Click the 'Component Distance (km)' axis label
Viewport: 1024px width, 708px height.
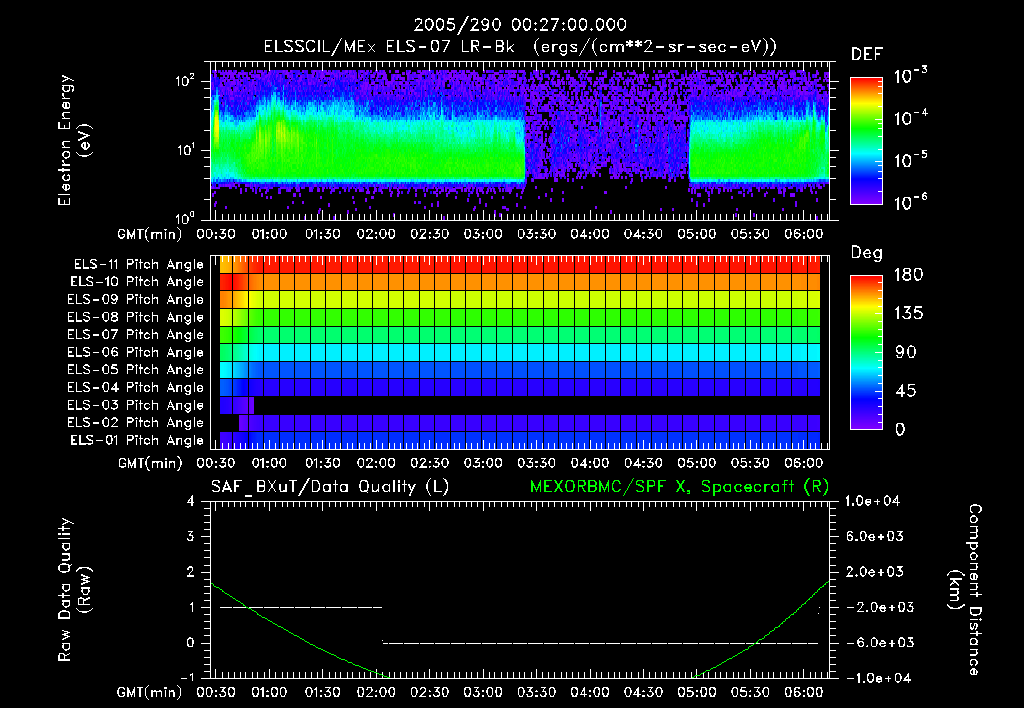[x=965, y=590]
